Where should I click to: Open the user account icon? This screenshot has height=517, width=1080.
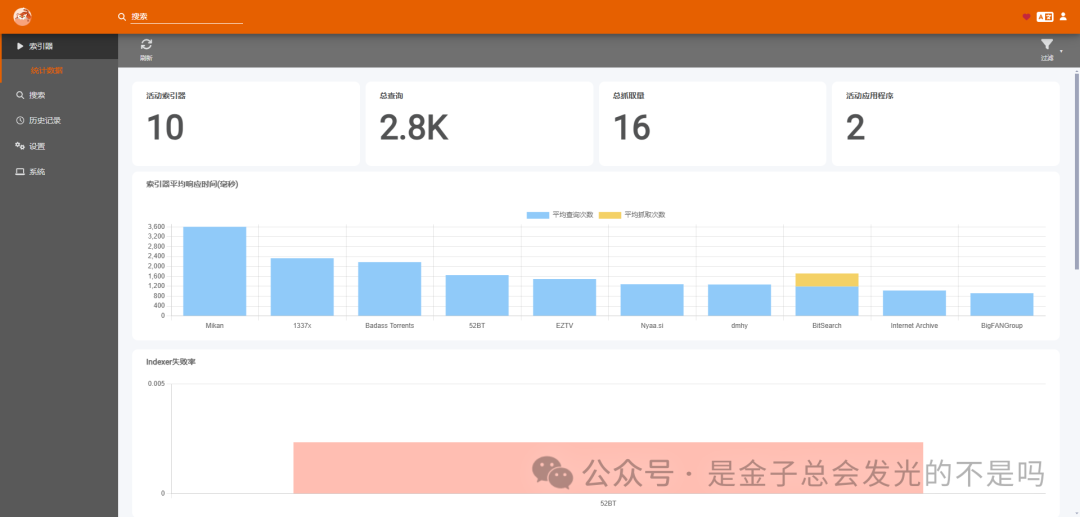pos(1063,17)
